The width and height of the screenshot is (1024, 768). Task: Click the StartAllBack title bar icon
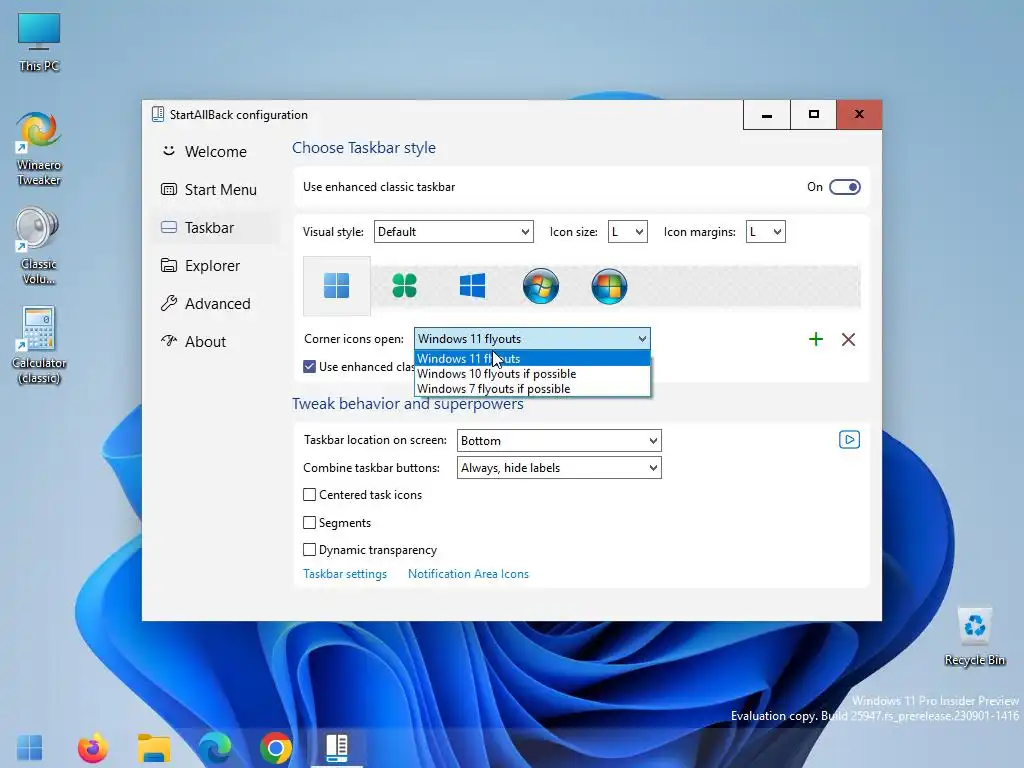[x=157, y=114]
